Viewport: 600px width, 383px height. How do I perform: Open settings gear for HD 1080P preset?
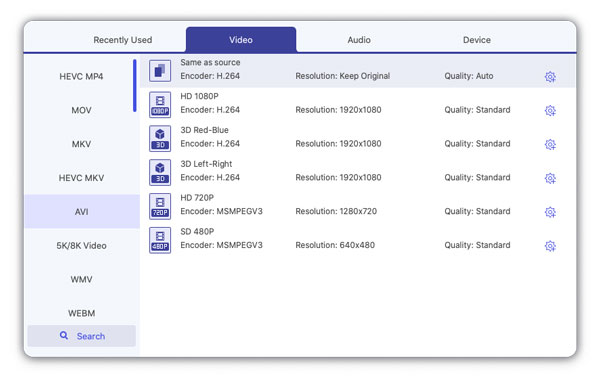point(550,111)
